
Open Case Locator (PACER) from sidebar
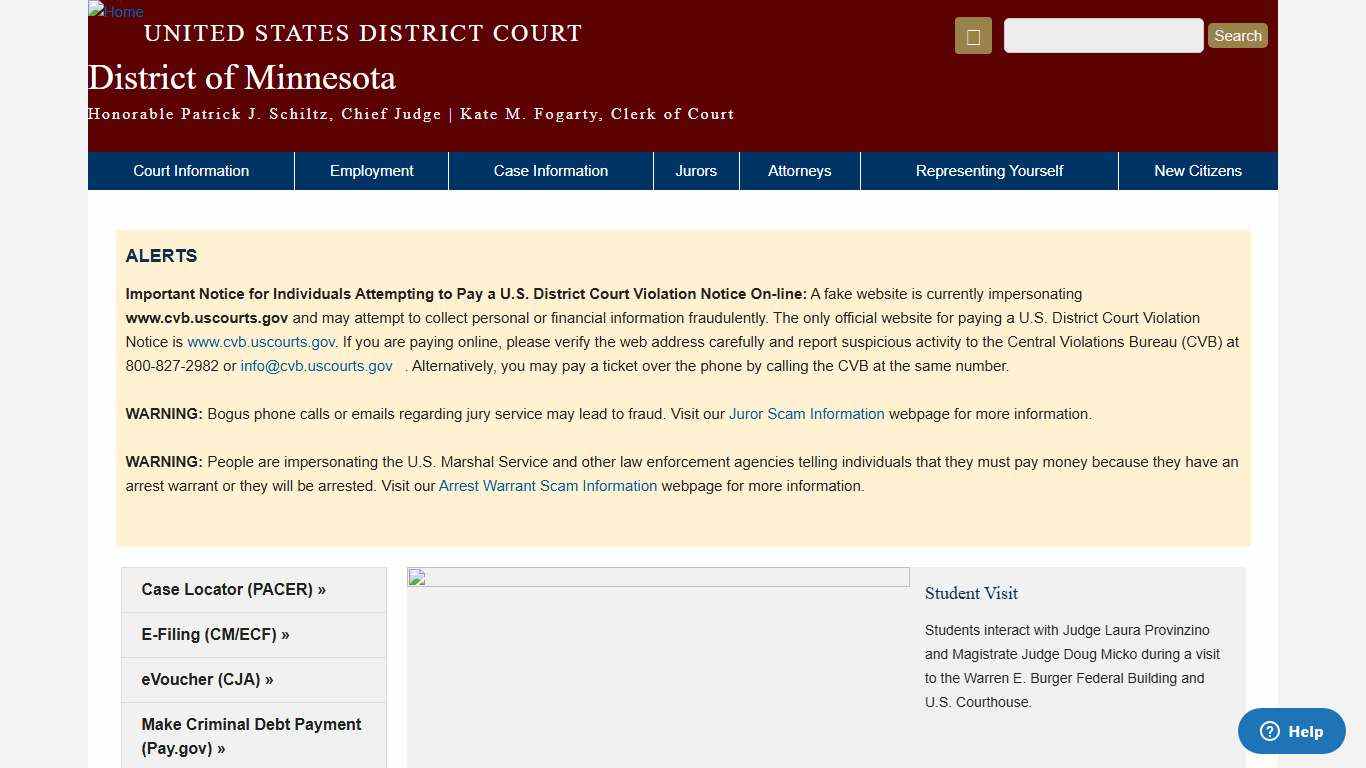(233, 589)
